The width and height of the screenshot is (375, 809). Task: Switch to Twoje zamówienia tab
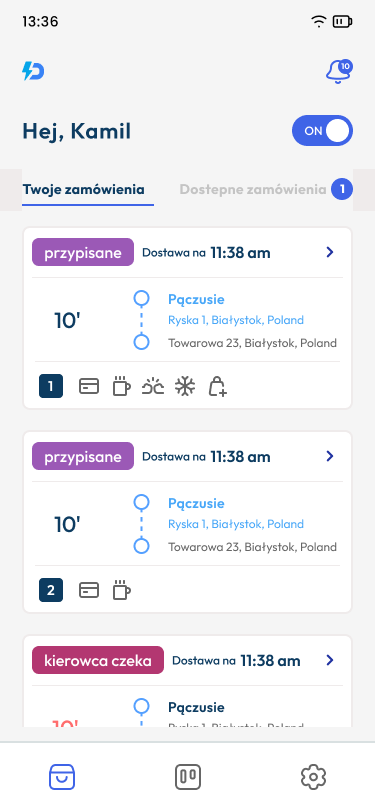coord(83,189)
